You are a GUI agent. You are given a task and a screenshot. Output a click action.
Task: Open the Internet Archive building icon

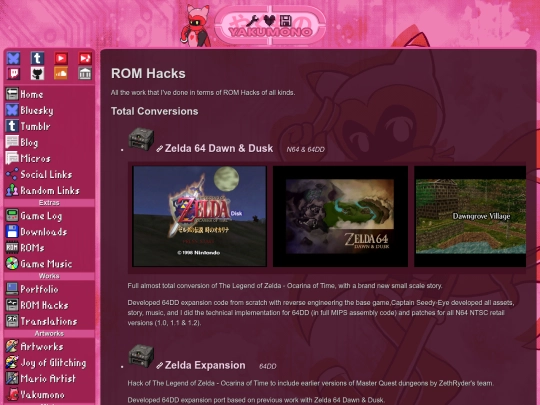pos(85,73)
